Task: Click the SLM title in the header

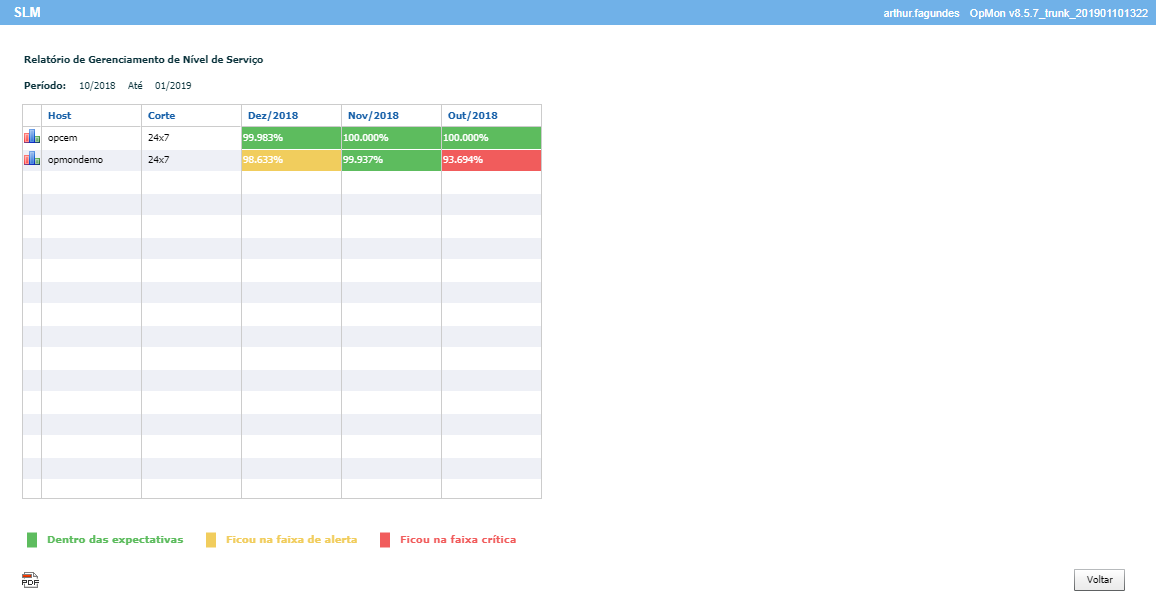Action: (27, 13)
